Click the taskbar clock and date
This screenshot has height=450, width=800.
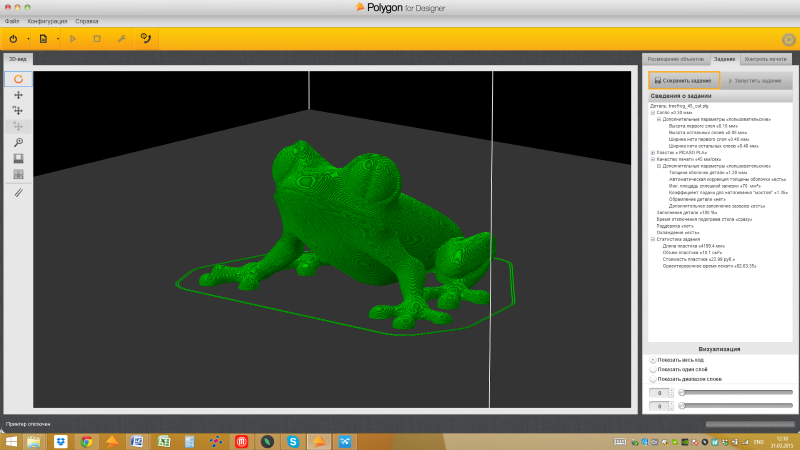(782, 442)
